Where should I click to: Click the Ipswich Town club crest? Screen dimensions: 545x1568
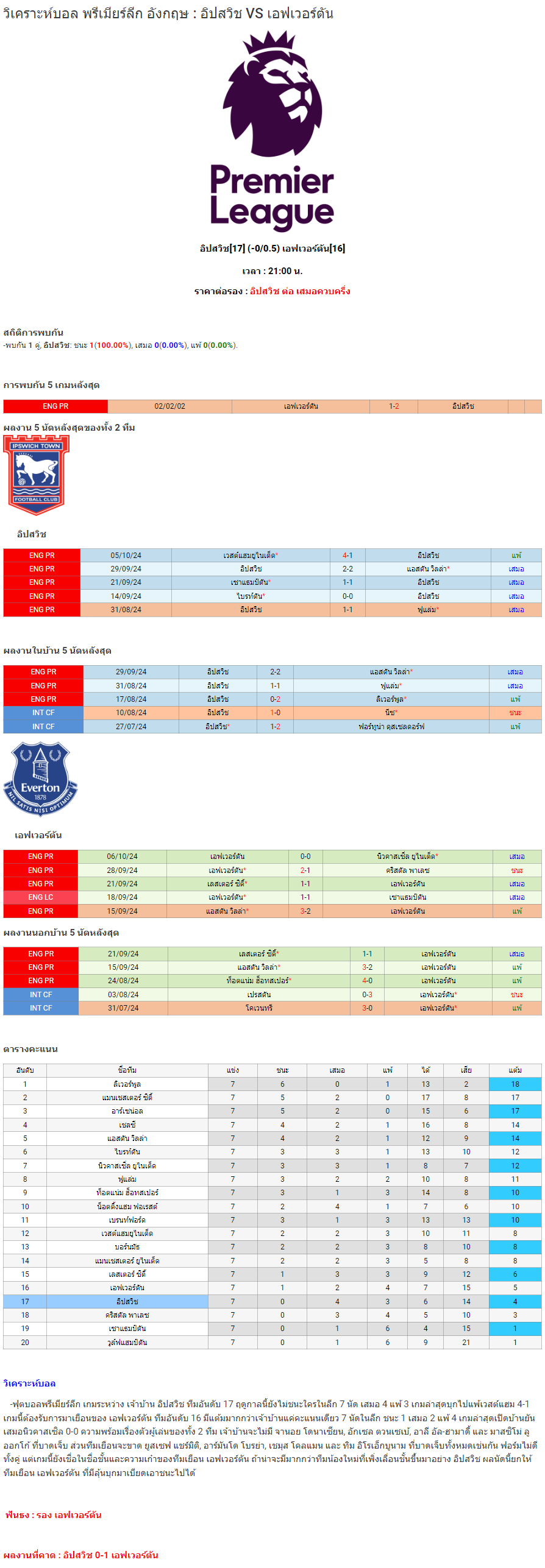tap(37, 475)
